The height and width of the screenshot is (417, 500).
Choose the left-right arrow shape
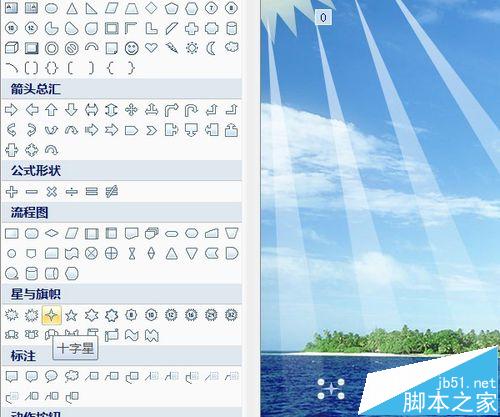[x=91, y=110]
